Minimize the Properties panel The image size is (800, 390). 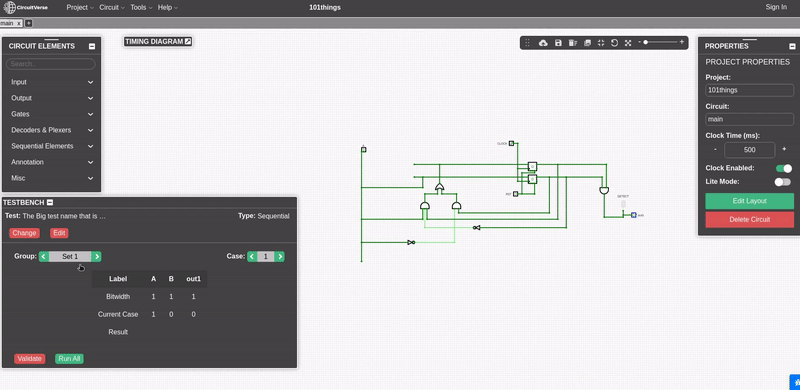pyautogui.click(x=792, y=46)
